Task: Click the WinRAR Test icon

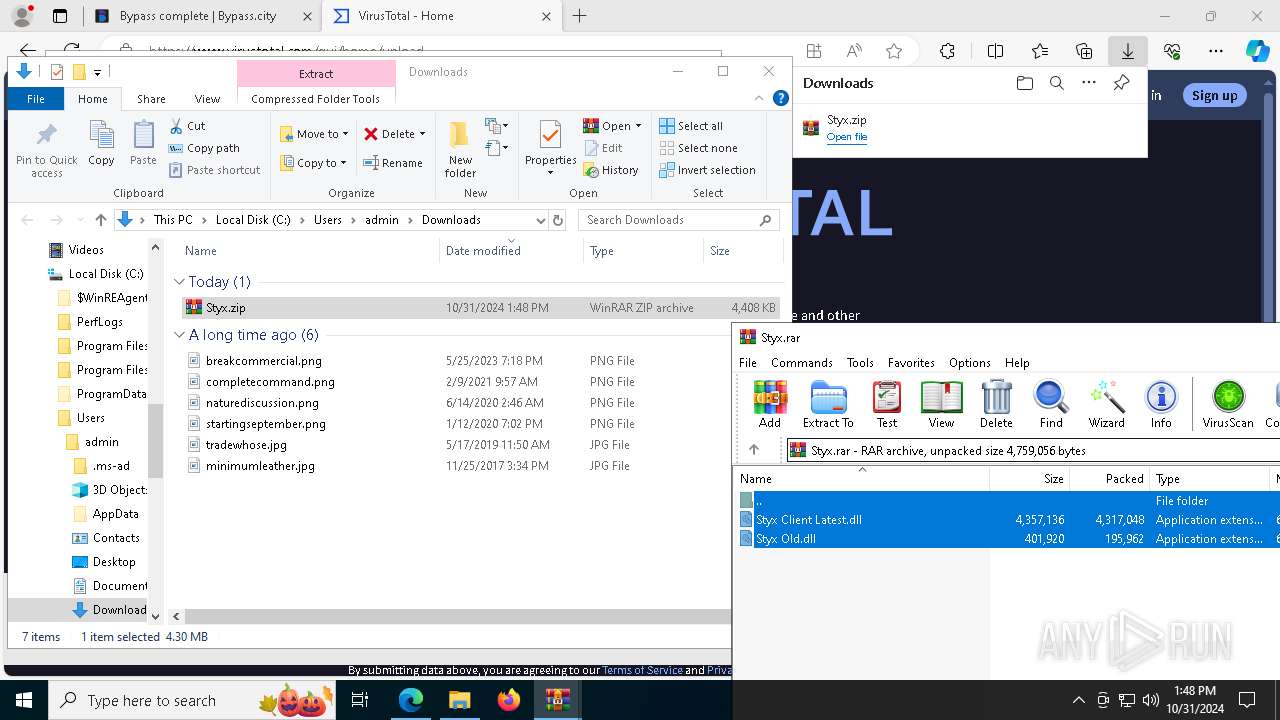Action: (887, 404)
